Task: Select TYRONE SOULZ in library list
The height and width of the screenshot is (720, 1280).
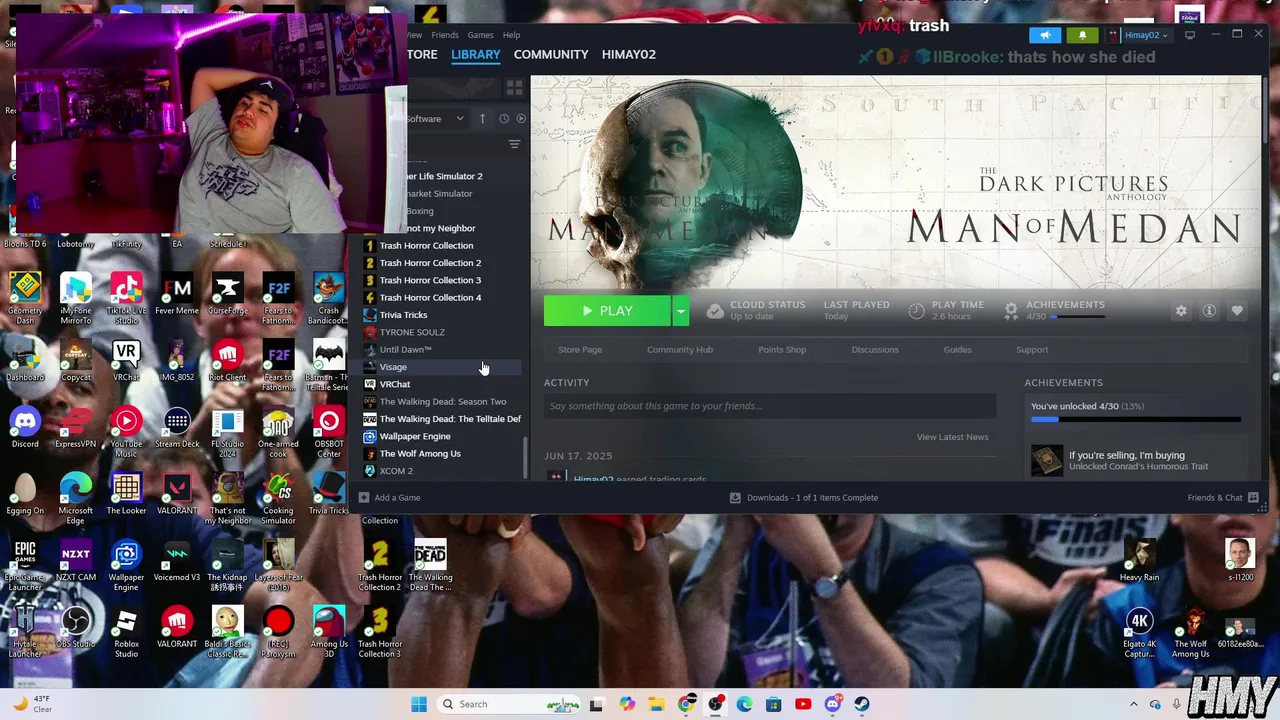Action: [x=412, y=332]
